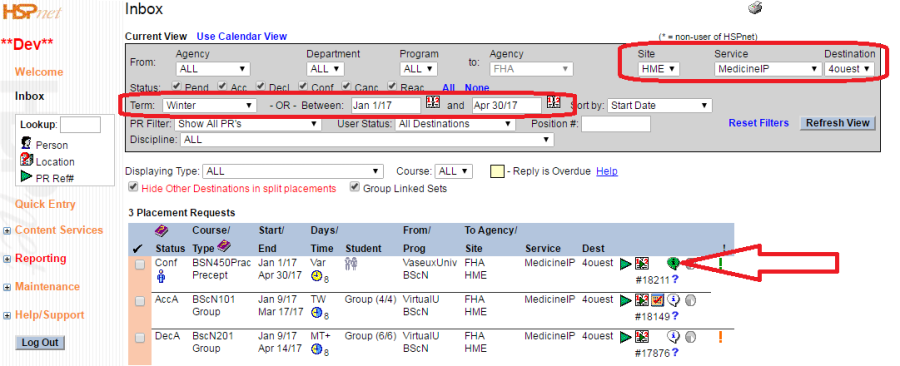This screenshot has height=366, width=900.
Task: Toggle the Pend status checkbox
Action: tap(177, 87)
